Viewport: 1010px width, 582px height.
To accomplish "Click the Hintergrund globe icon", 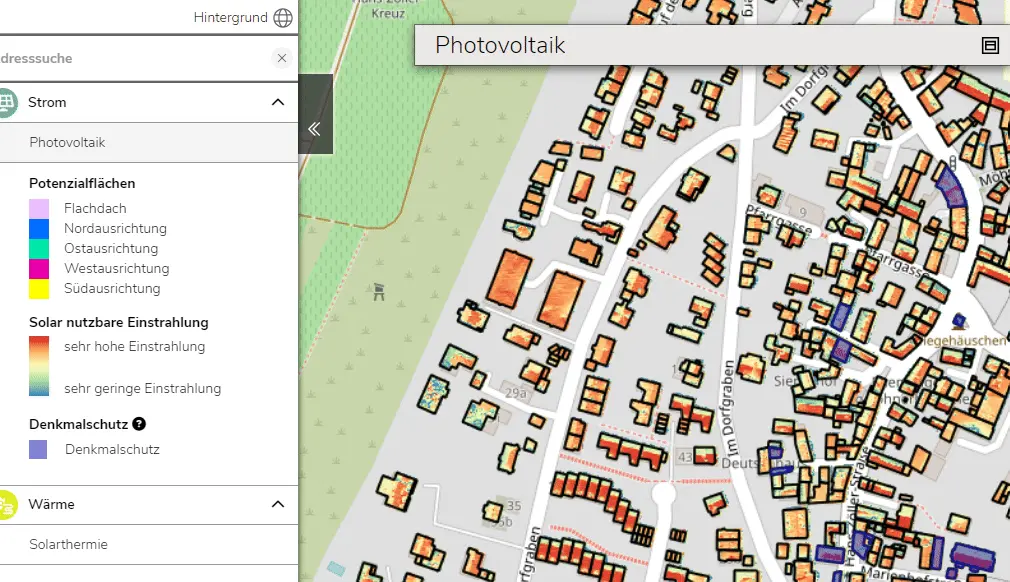I will point(283,18).
